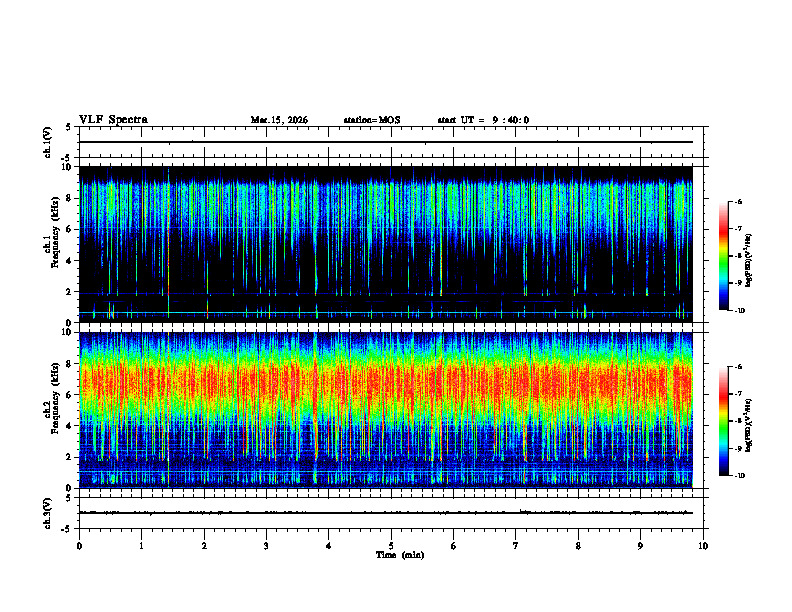792x612 pixels.
Task: Click the "7" tick on the Time axis
Action: click(516, 546)
